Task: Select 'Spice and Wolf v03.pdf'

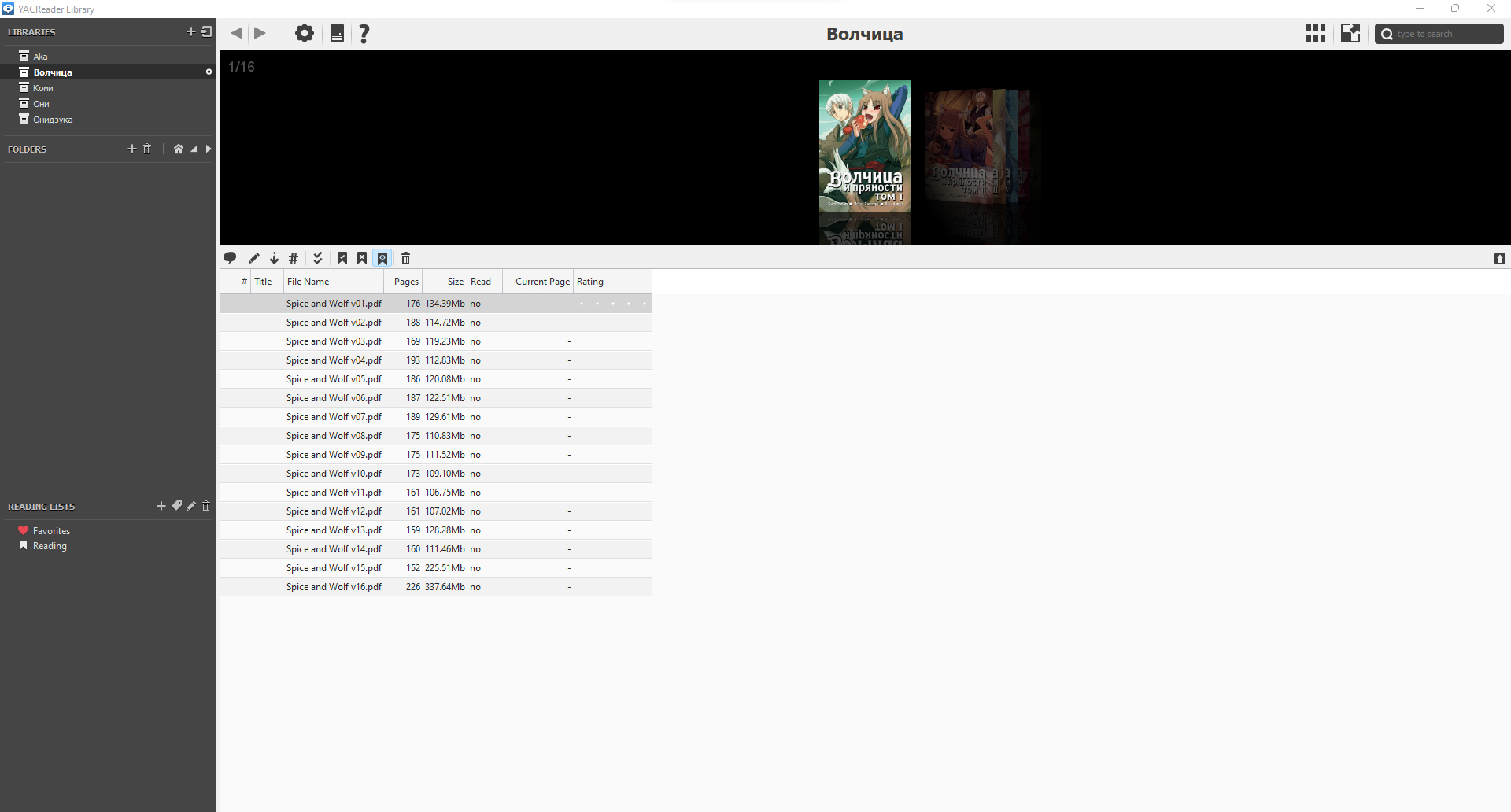Action: click(436, 341)
